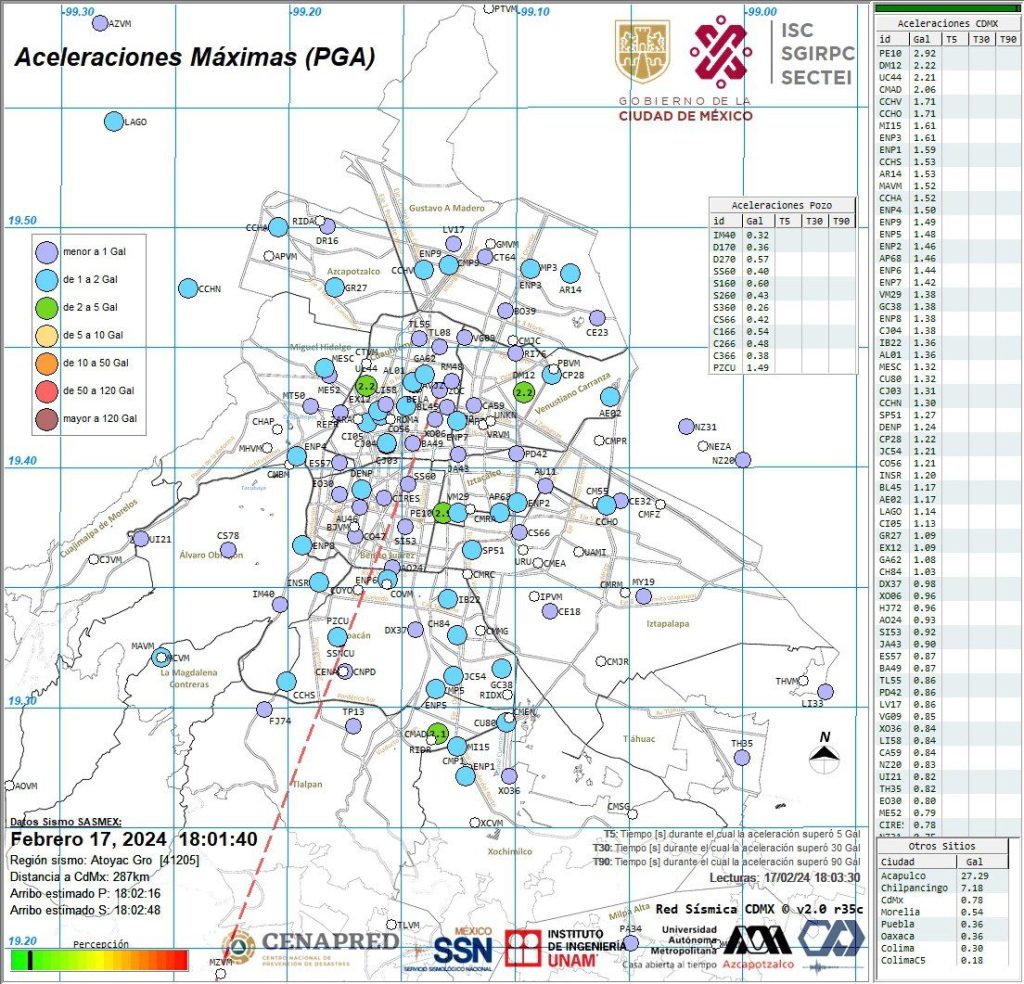This screenshot has height=984, width=1024.
Task: Click the 'menor a 1 Gal' legend swatch
Action: click(x=47, y=251)
